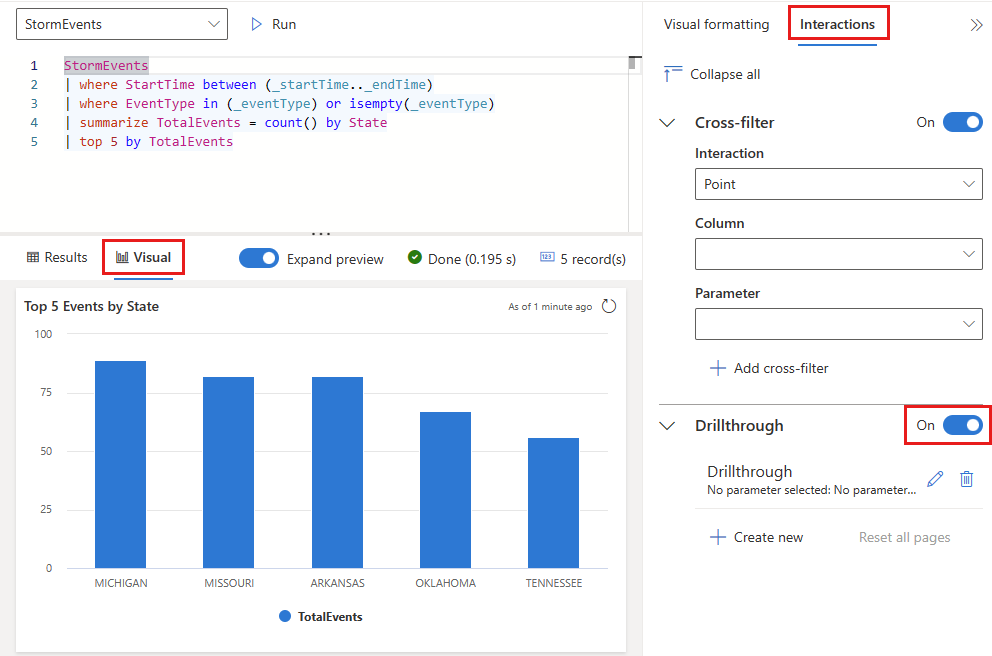Click the plus icon for Add cross-filter
992x656 pixels.
tap(717, 368)
